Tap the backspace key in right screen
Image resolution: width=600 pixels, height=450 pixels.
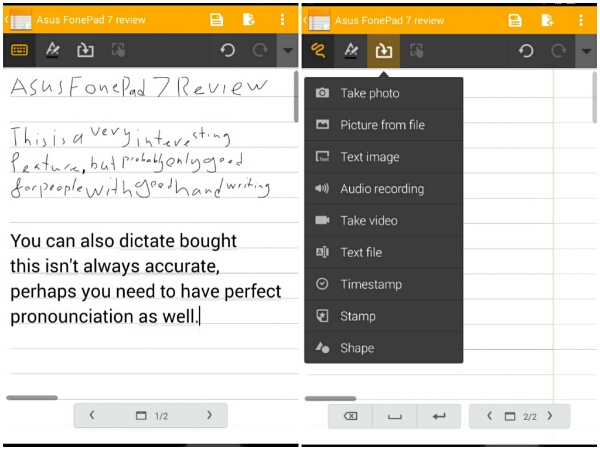(351, 416)
